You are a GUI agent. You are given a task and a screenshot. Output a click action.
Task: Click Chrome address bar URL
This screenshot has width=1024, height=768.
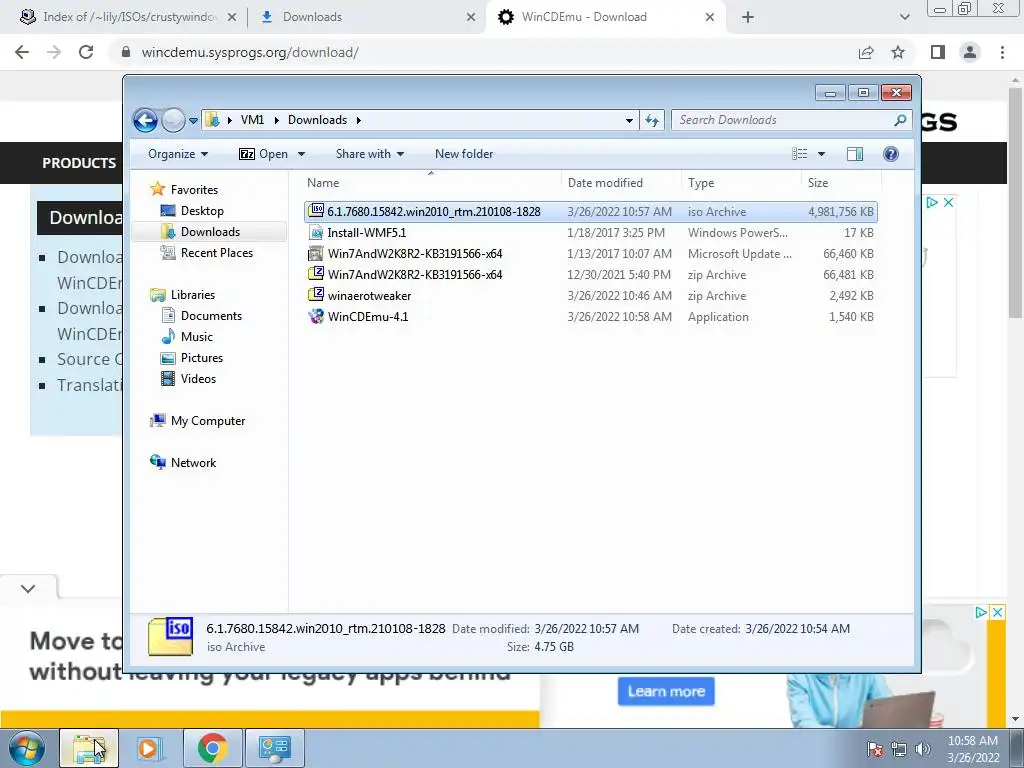pyautogui.click(x=249, y=52)
